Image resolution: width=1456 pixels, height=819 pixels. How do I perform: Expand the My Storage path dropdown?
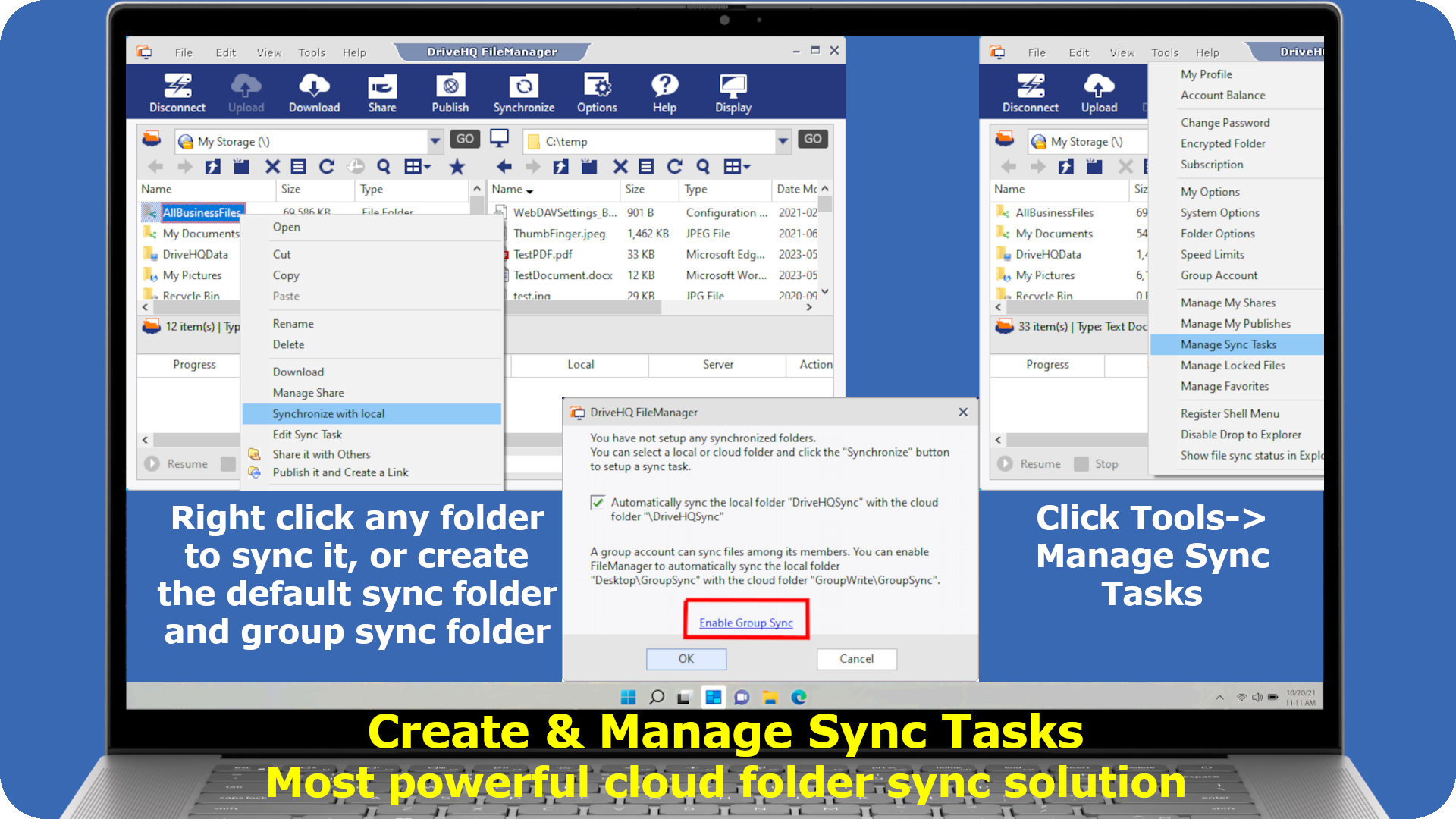[435, 141]
